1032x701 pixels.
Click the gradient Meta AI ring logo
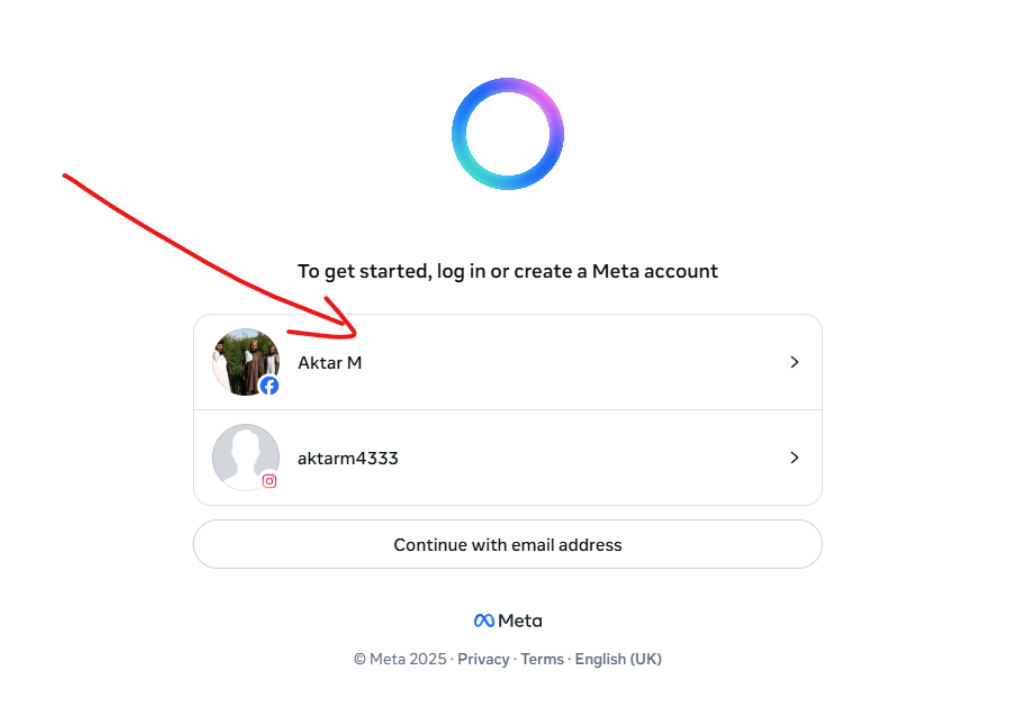click(x=508, y=134)
